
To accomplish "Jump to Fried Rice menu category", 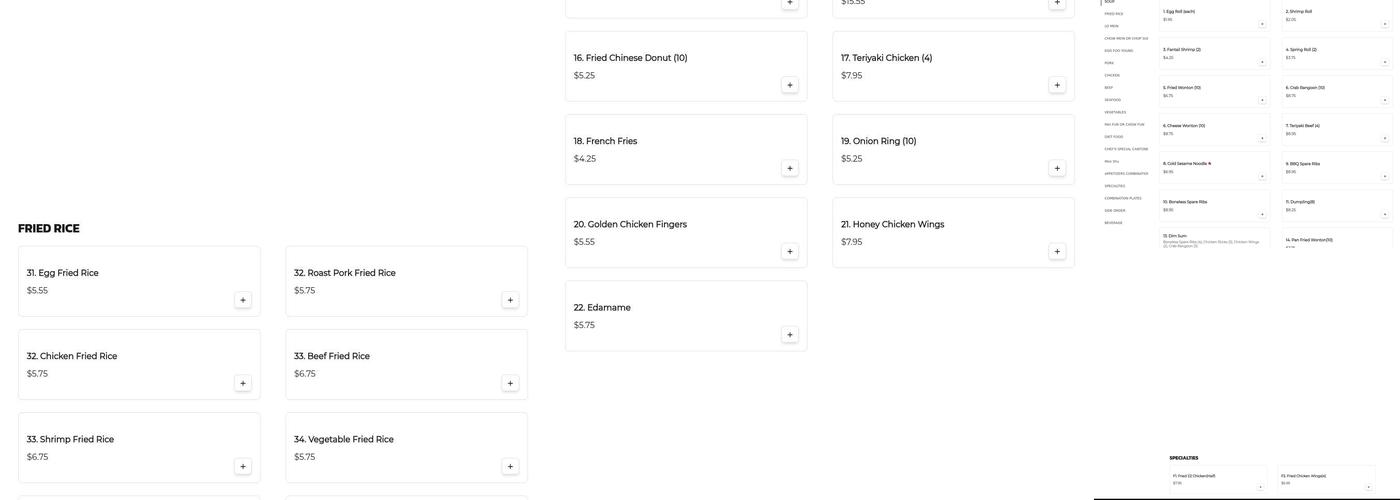I will pos(1114,14).
